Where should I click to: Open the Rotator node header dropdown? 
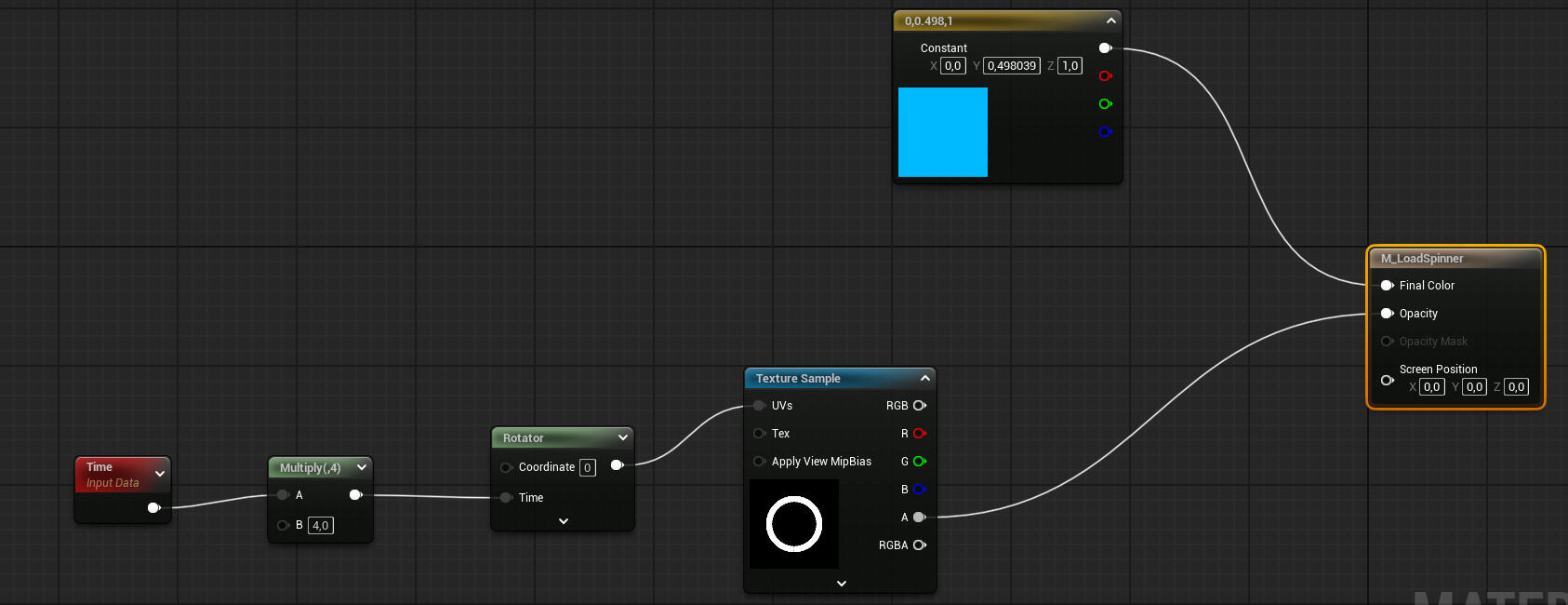tap(622, 437)
